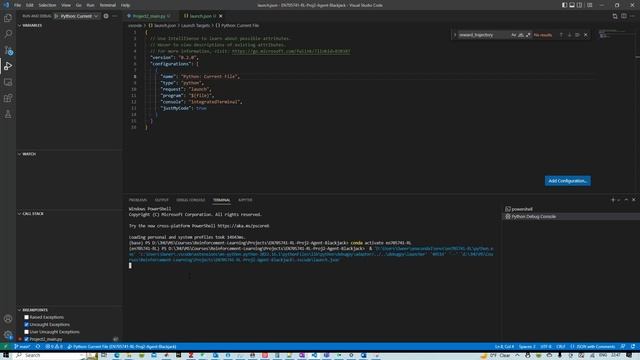This screenshot has height=360, width=640.
Task: Toggle Raised Exceptions breakpoint checkbox
Action: pos(27,317)
